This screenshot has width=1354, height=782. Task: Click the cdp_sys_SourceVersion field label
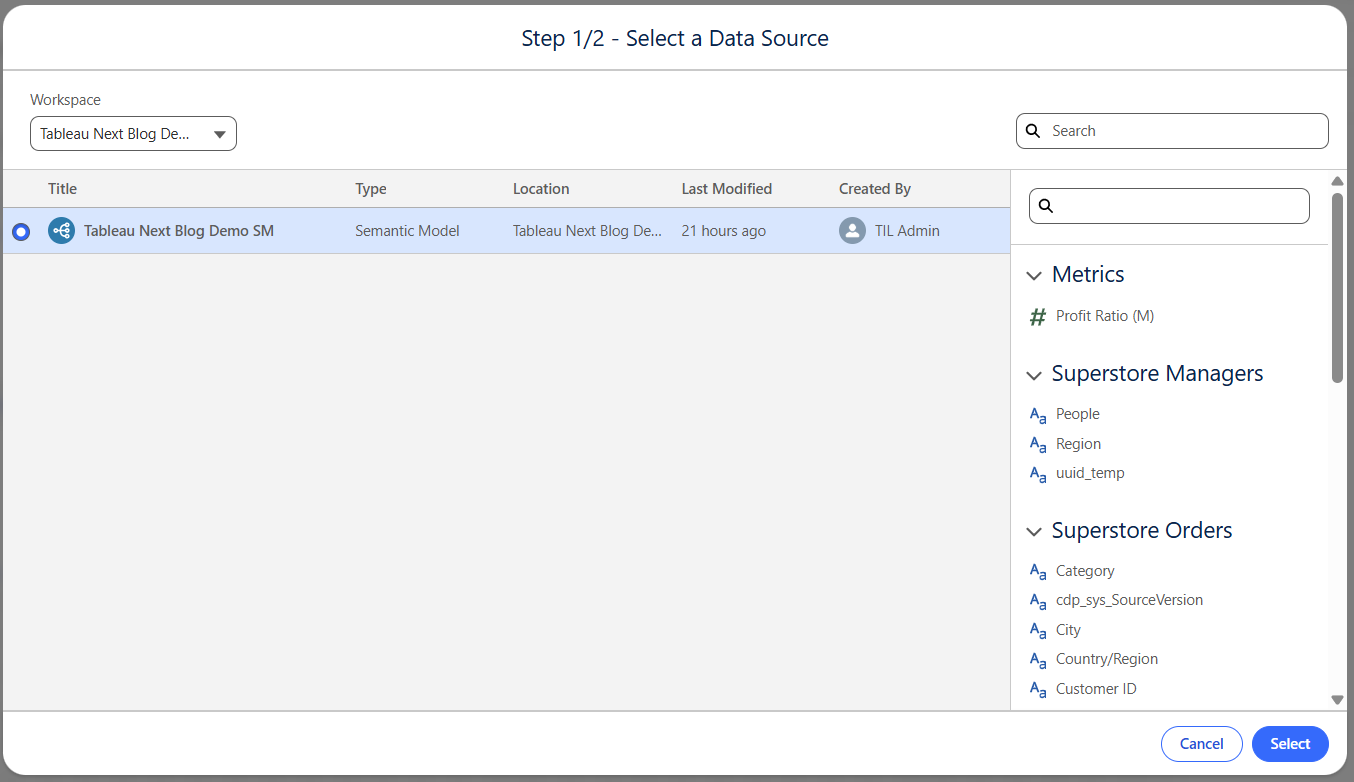(1130, 600)
